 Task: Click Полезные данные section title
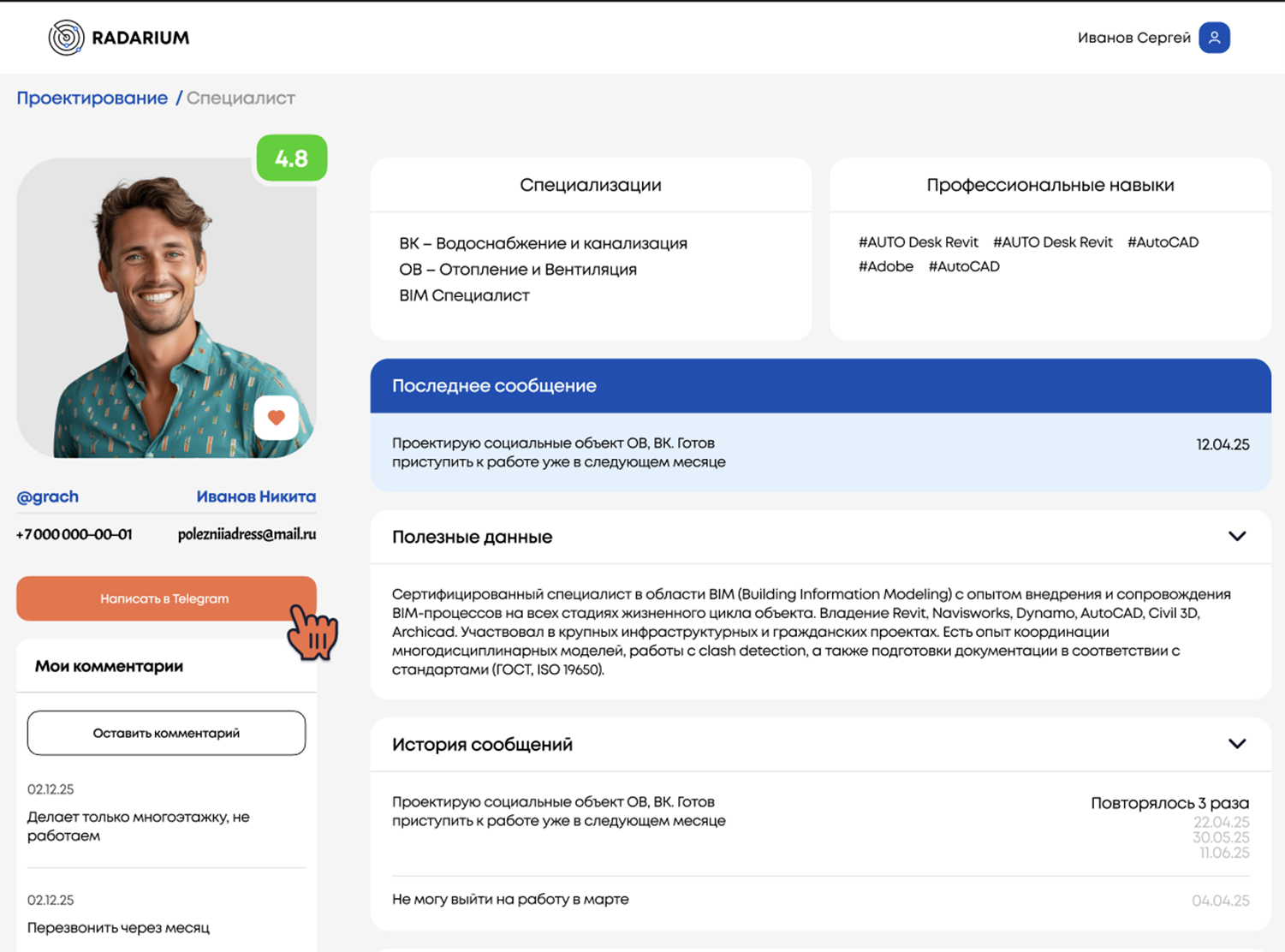(x=472, y=537)
